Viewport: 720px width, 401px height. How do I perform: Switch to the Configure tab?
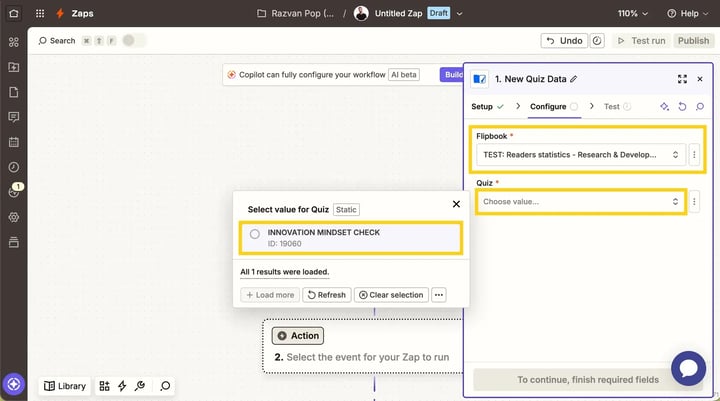(x=554, y=107)
